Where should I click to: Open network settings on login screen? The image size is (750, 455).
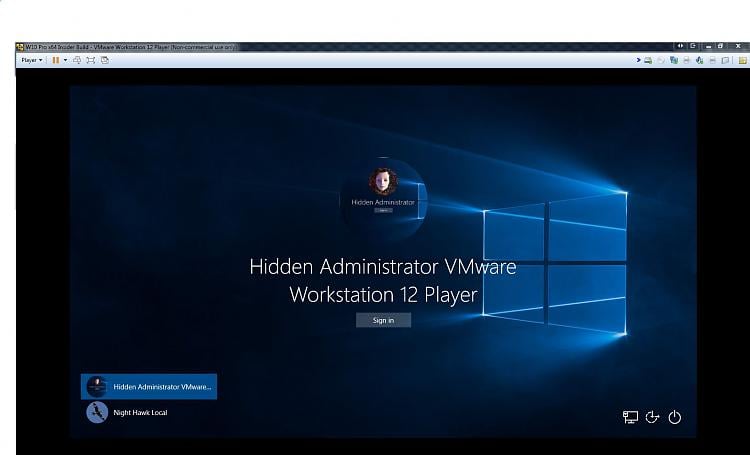point(630,417)
